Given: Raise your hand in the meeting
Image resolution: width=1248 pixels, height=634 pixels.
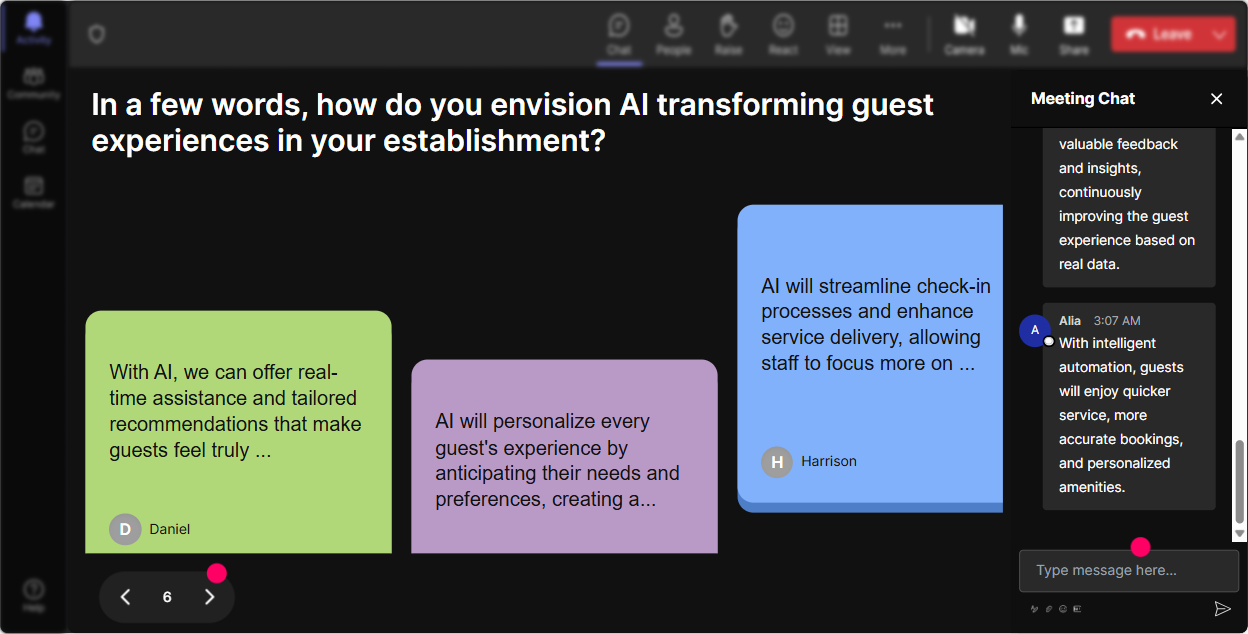Looking at the screenshot, I should coord(728,34).
